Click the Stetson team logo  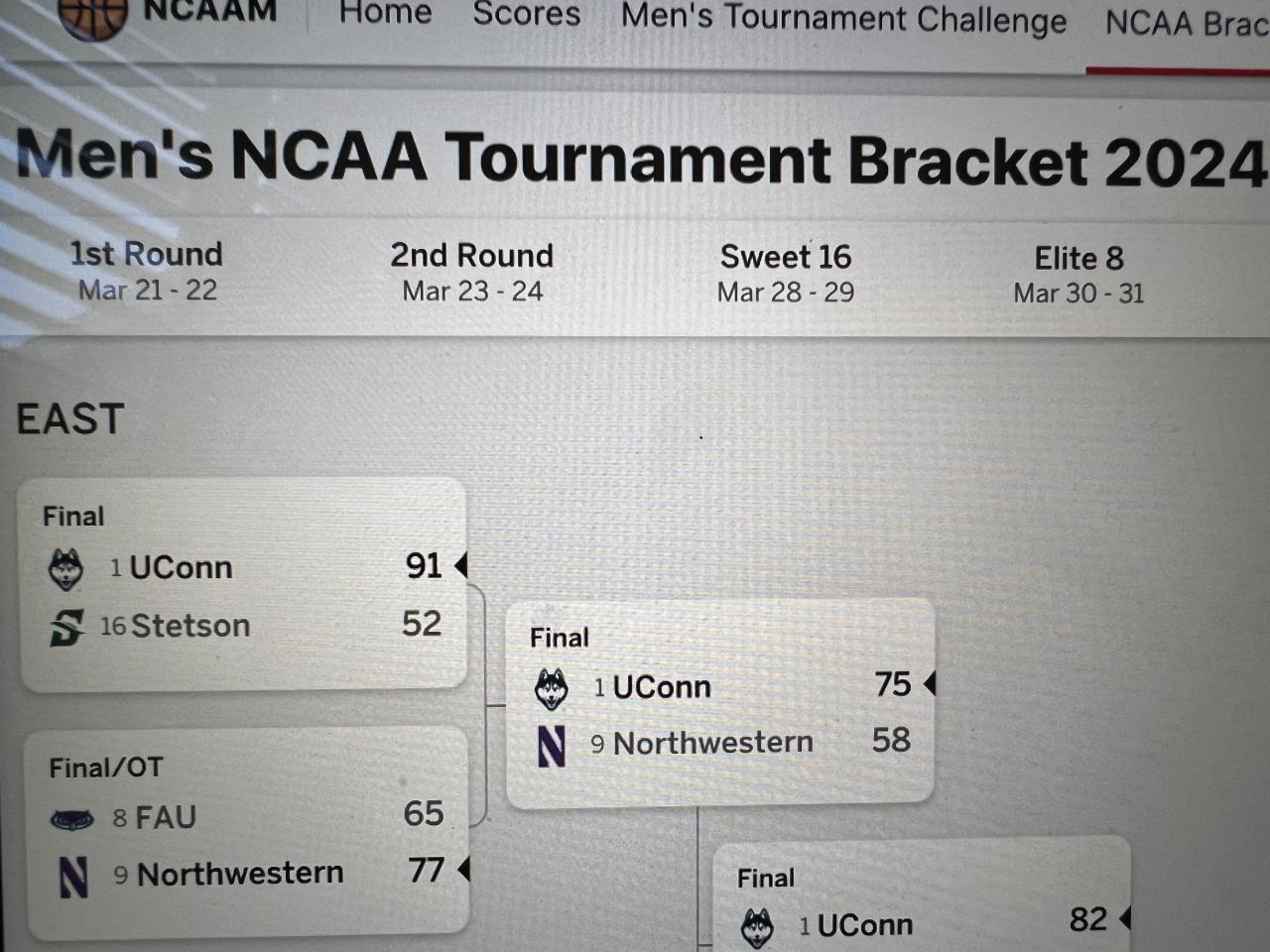(66, 627)
